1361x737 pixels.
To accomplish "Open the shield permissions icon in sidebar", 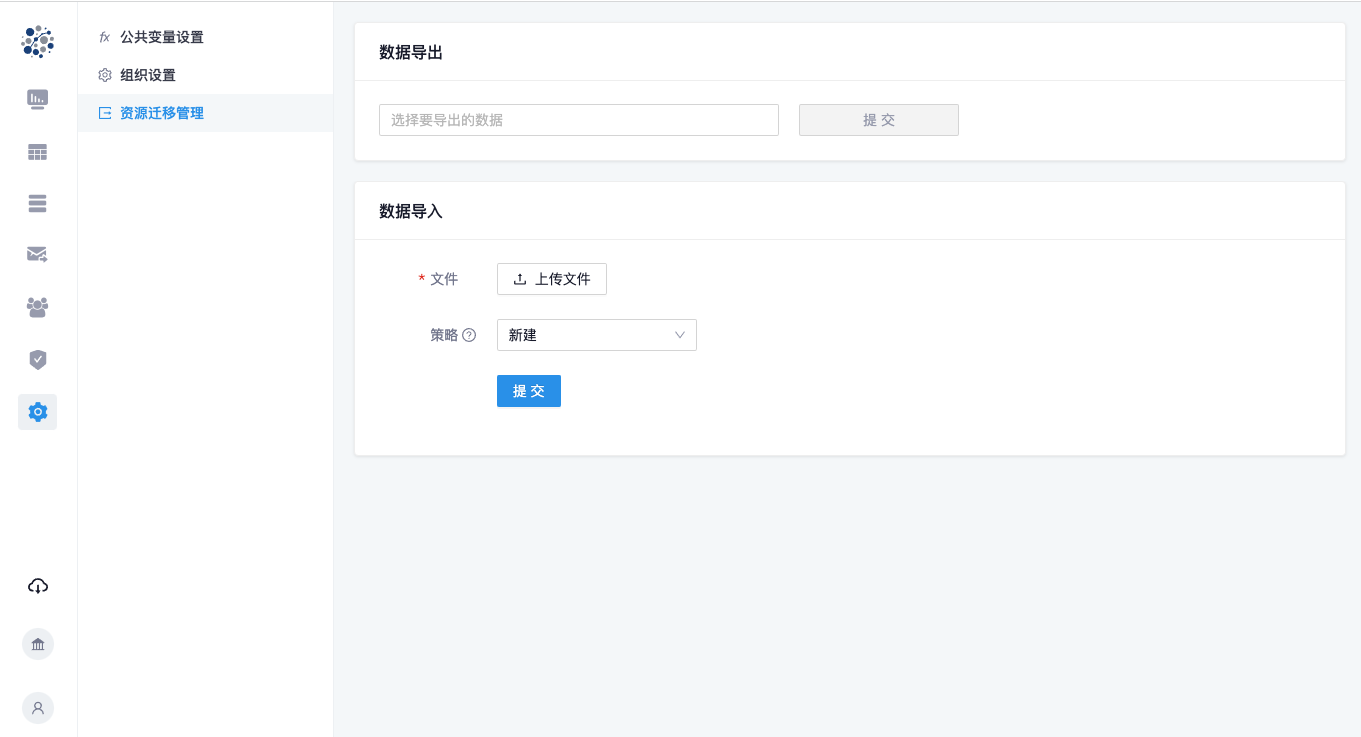I will tap(38, 359).
